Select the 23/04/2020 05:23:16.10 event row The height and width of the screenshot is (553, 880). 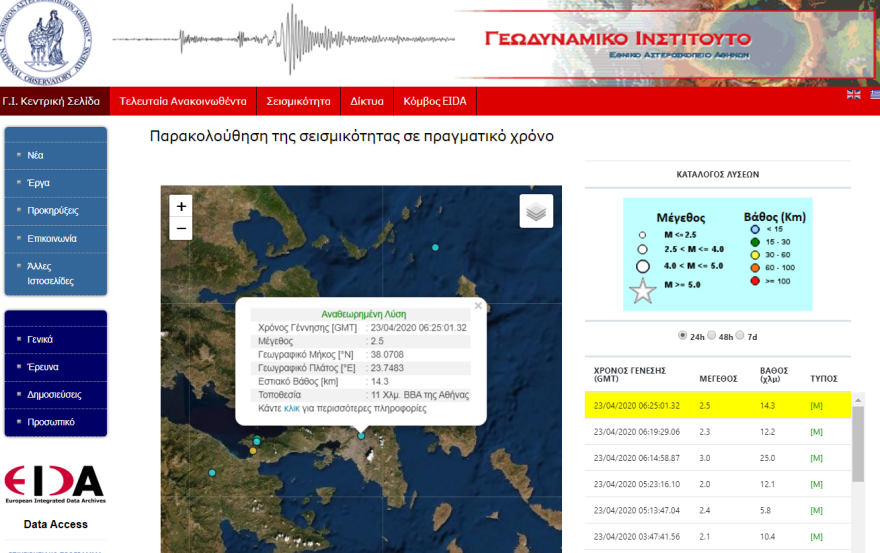pyautogui.click(x=718, y=484)
